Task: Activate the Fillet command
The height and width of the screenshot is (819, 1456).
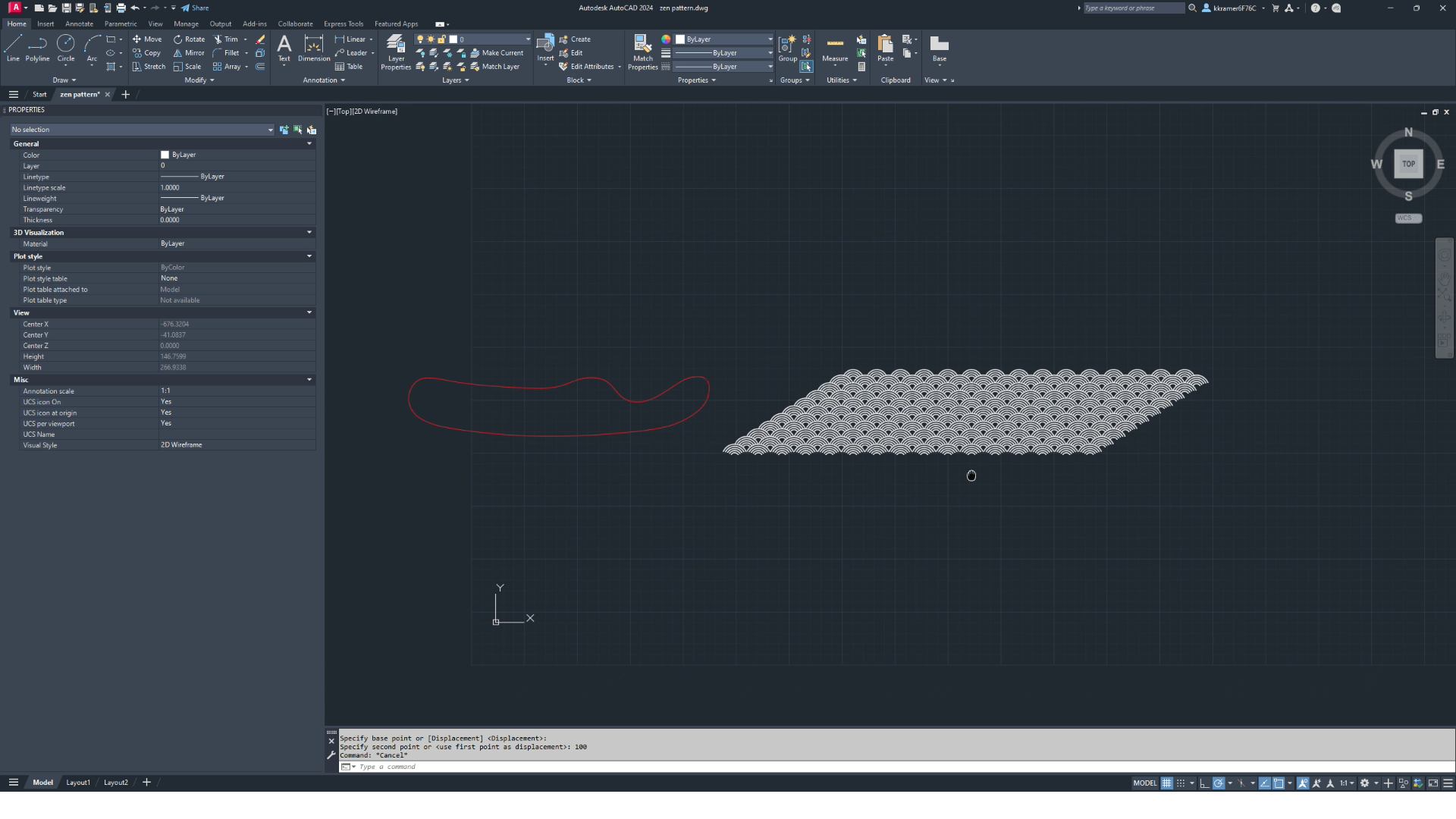Action: coord(226,53)
